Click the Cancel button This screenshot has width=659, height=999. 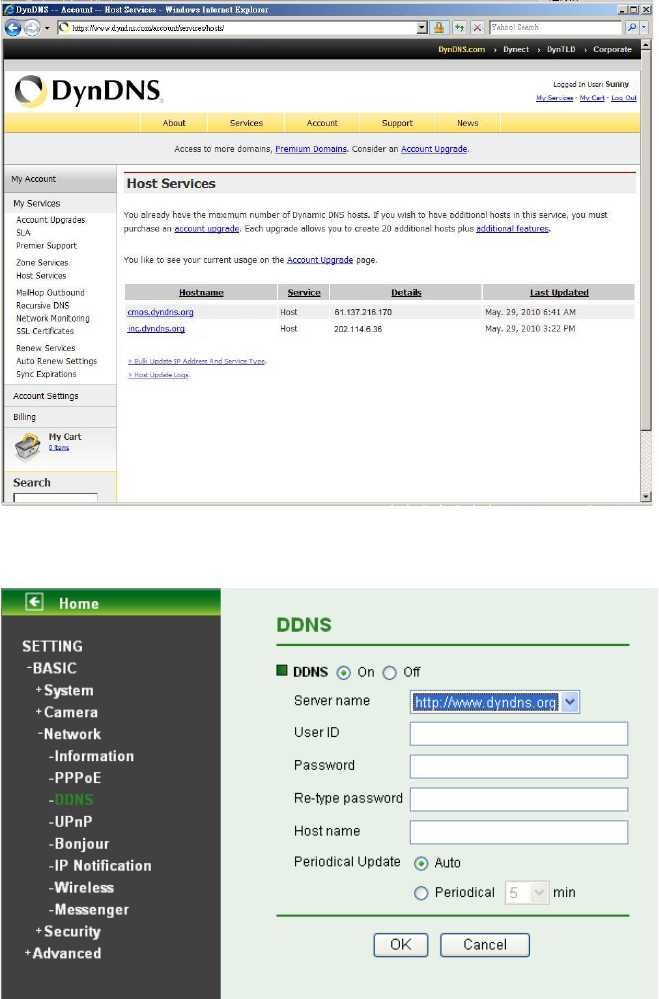point(485,945)
